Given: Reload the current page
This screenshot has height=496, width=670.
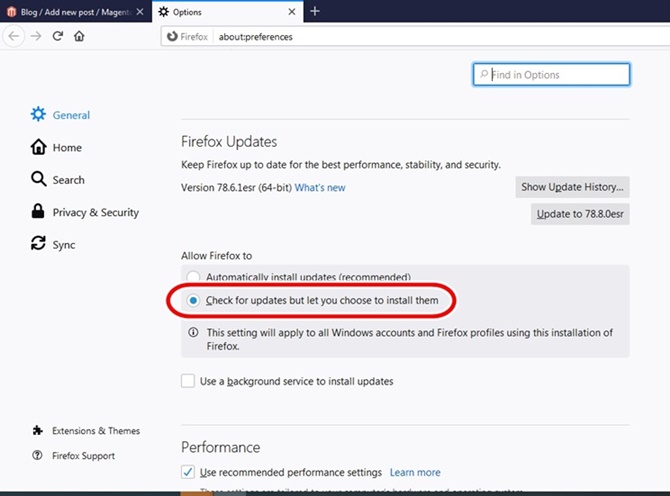Looking at the screenshot, I should [x=58, y=36].
